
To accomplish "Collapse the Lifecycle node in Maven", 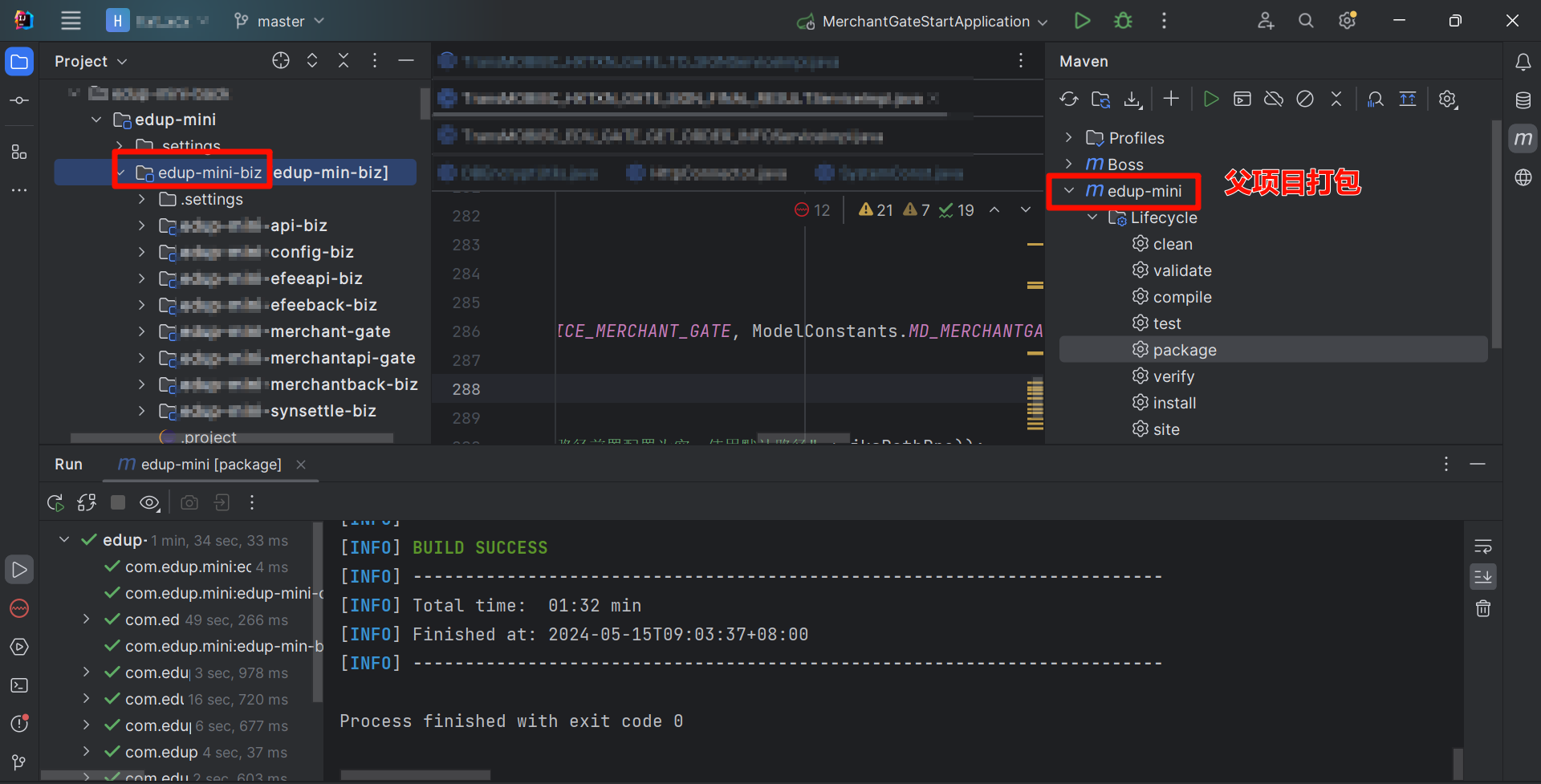I will (x=1092, y=217).
